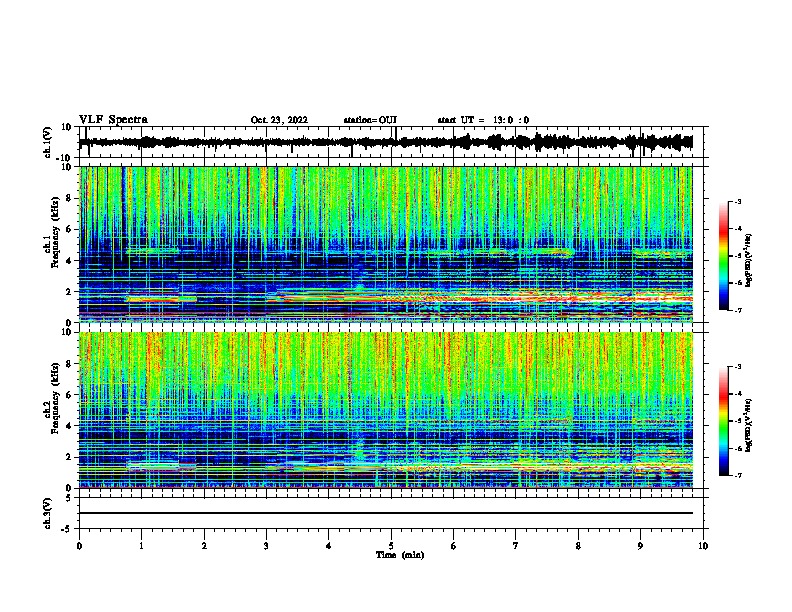Click time axis tick label '3'
The width and height of the screenshot is (792, 612).
click(x=266, y=546)
